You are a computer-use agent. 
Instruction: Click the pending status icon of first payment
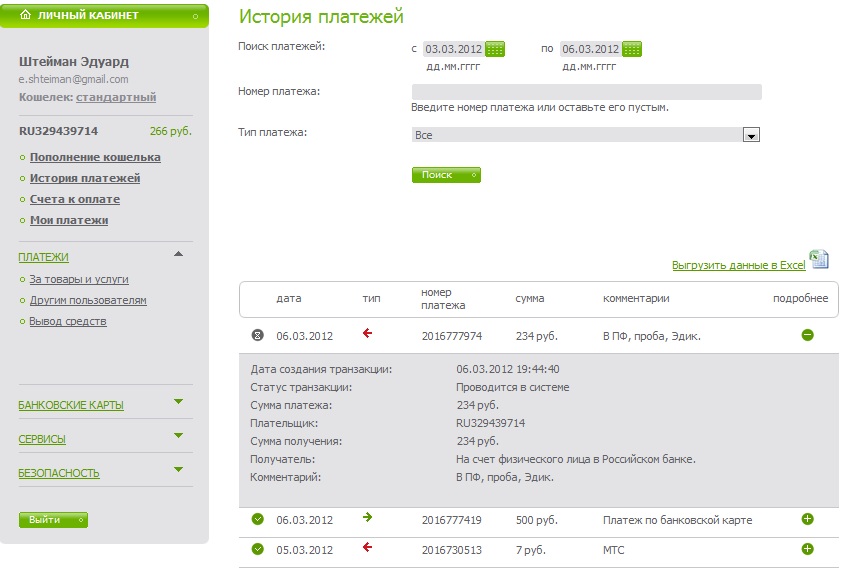(x=257, y=335)
